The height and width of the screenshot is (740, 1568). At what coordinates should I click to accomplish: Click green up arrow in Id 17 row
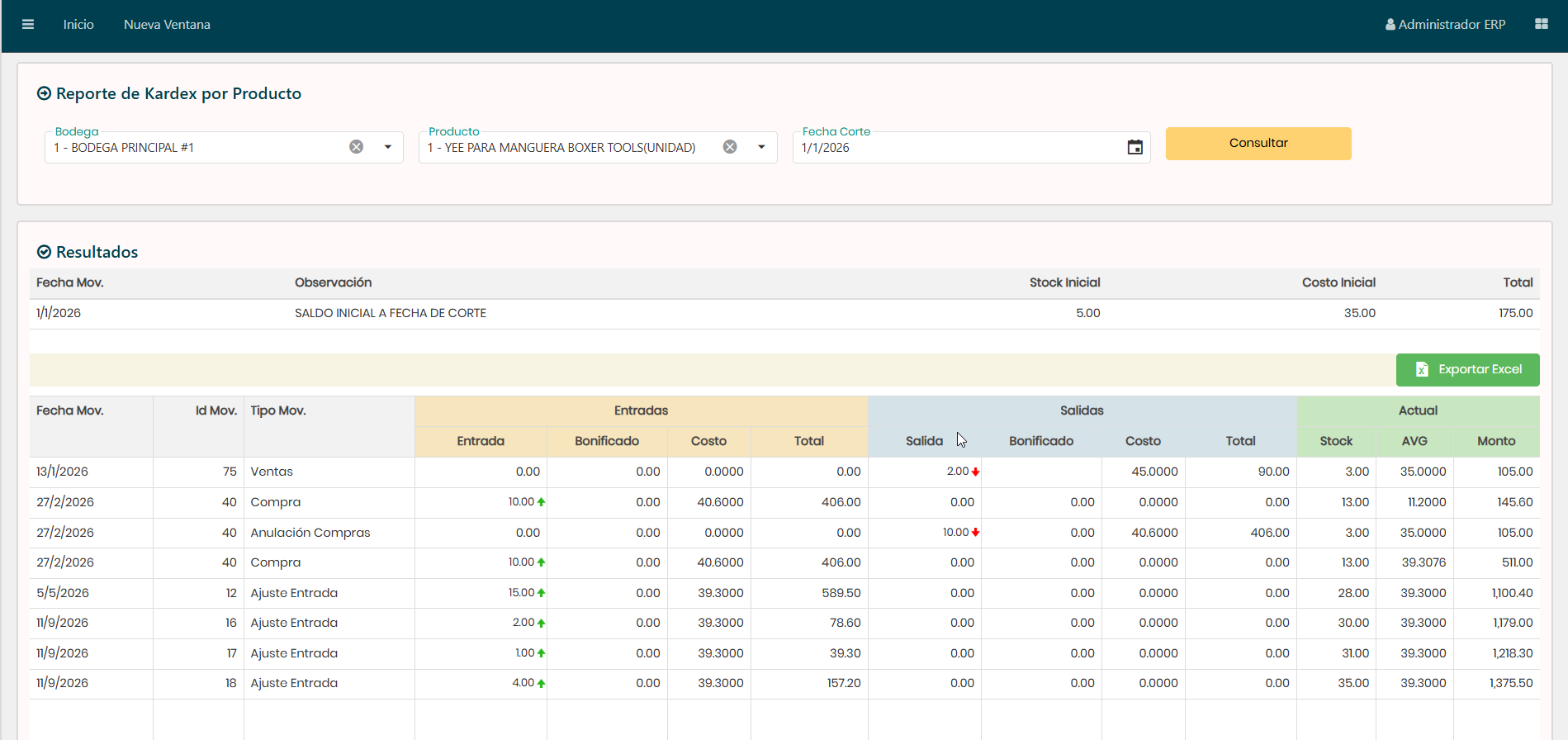(541, 653)
